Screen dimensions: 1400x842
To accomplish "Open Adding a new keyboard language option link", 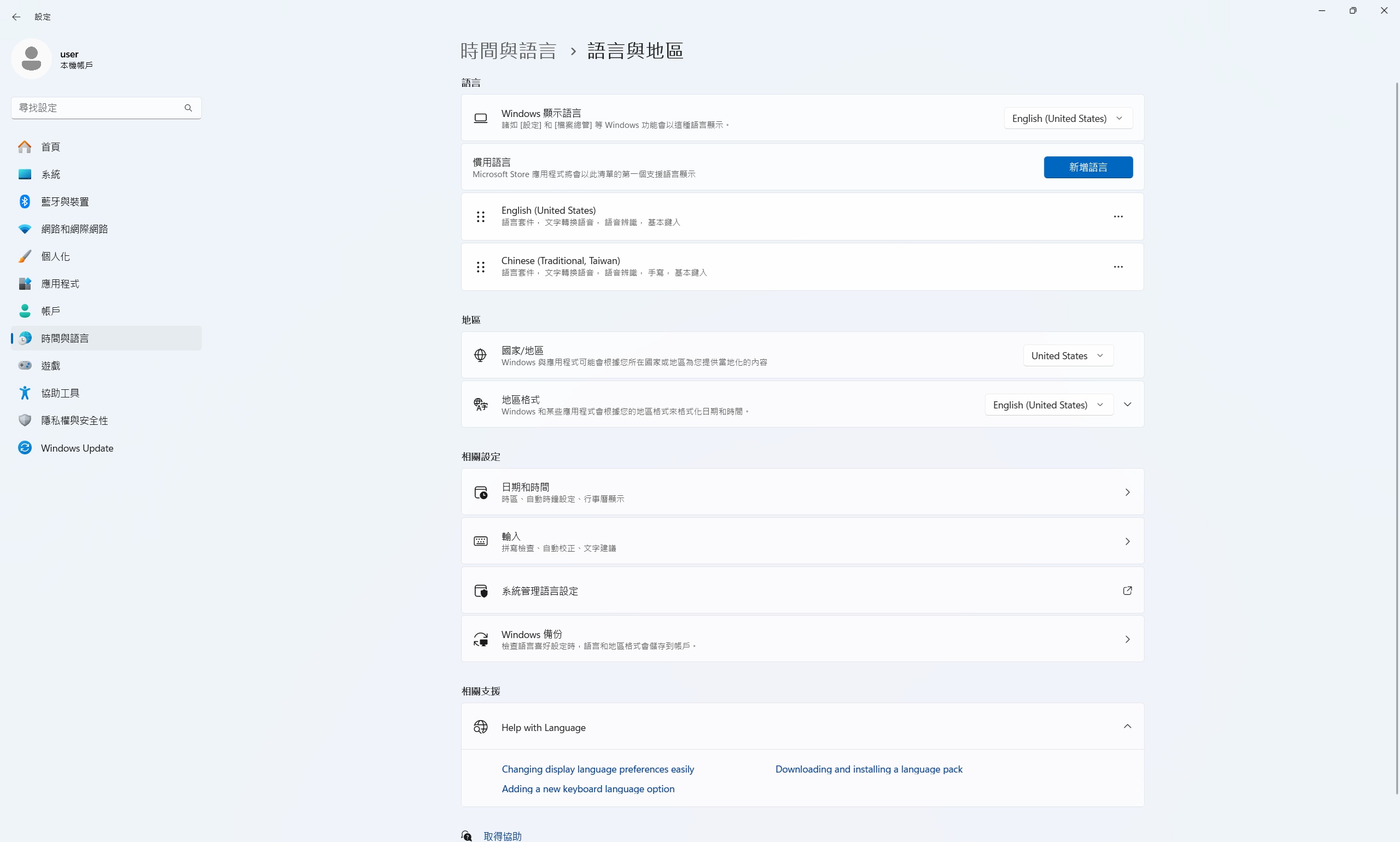I will tap(588, 788).
